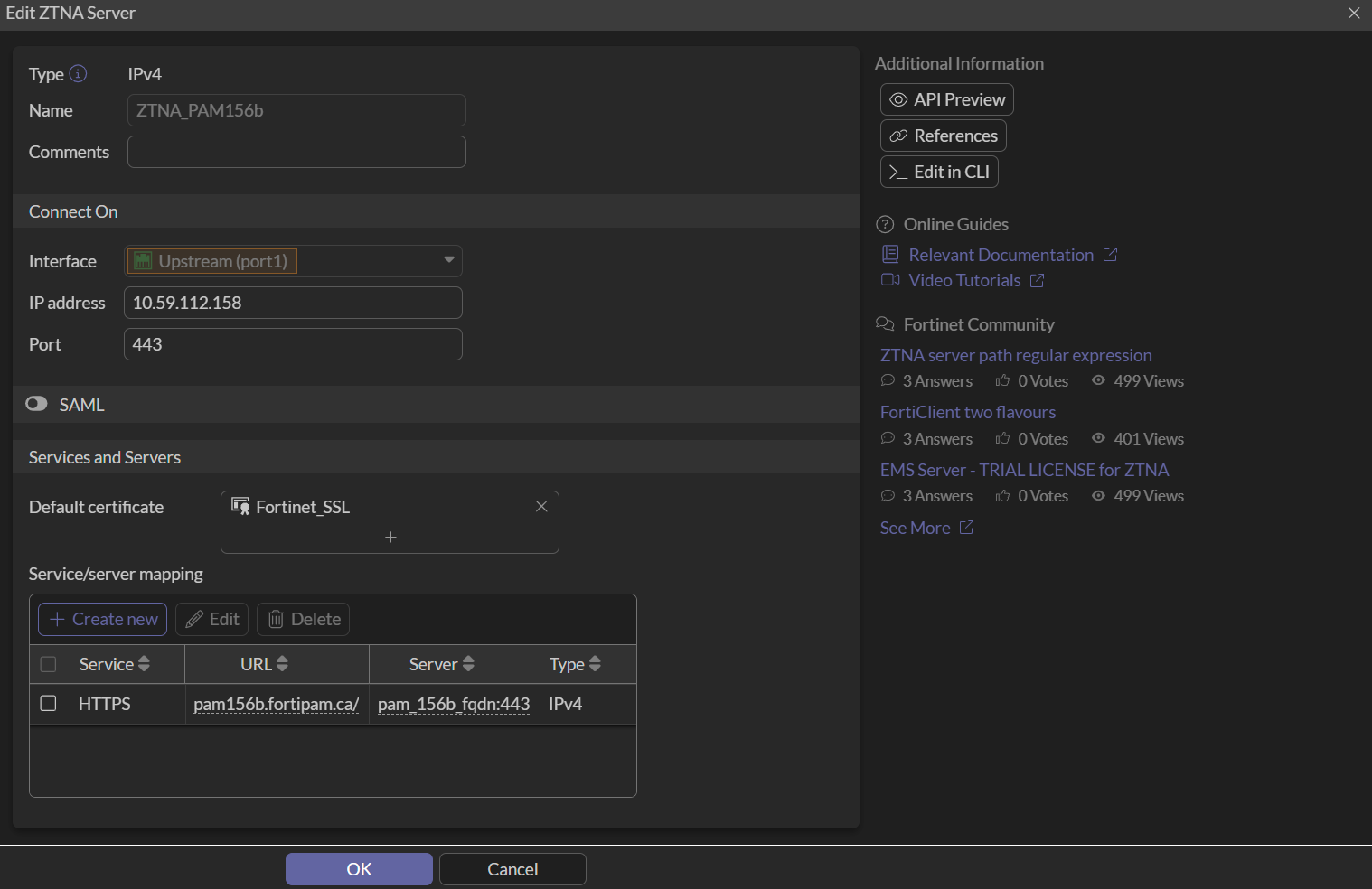
Task: Click the Online Guides help icon
Action: [x=885, y=225]
